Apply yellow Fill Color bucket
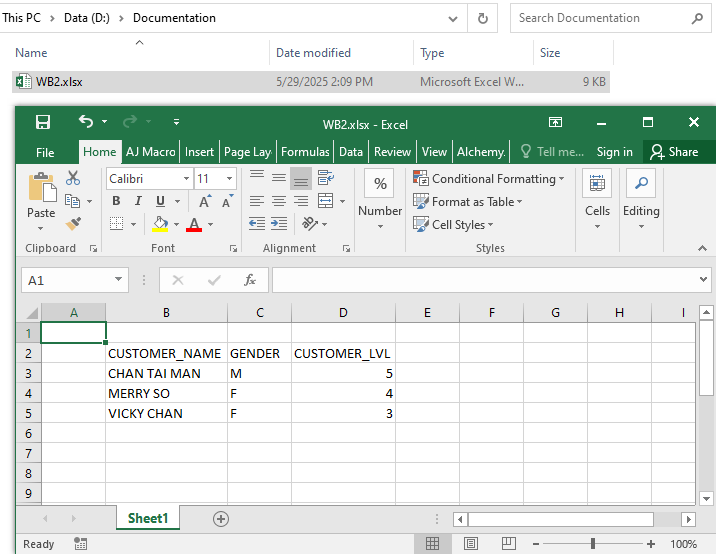The width and height of the screenshot is (716, 554). [x=160, y=224]
